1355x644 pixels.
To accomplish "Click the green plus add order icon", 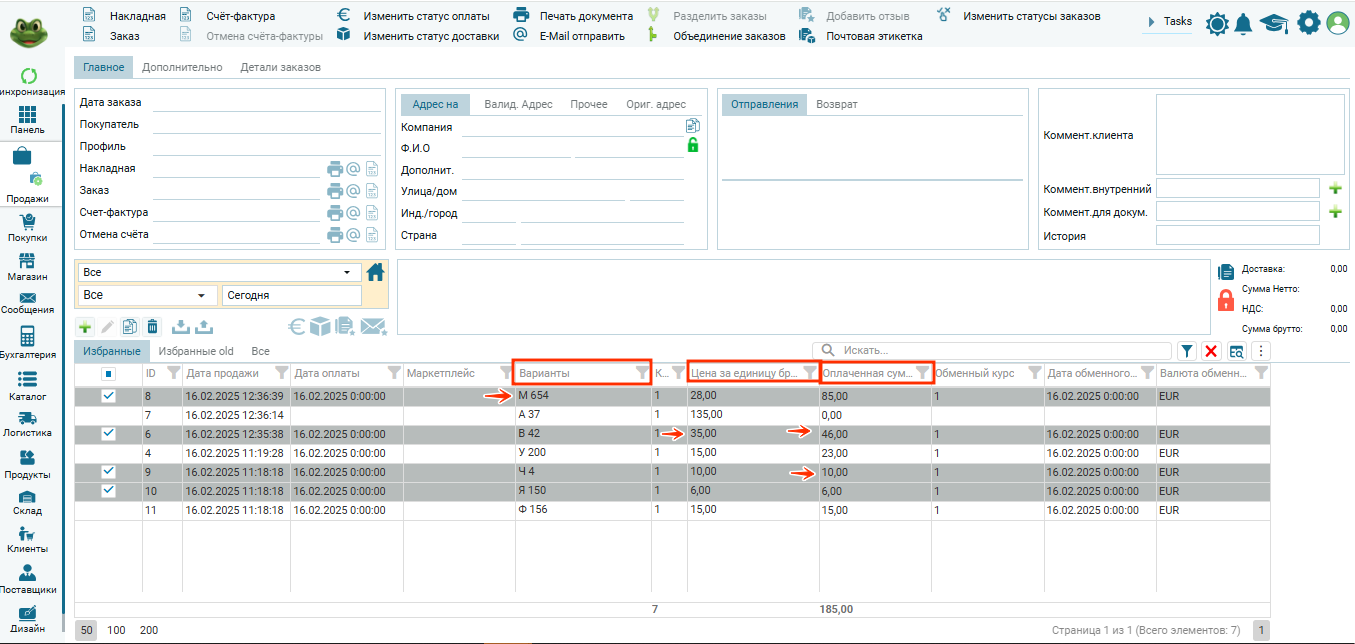I will point(85,327).
